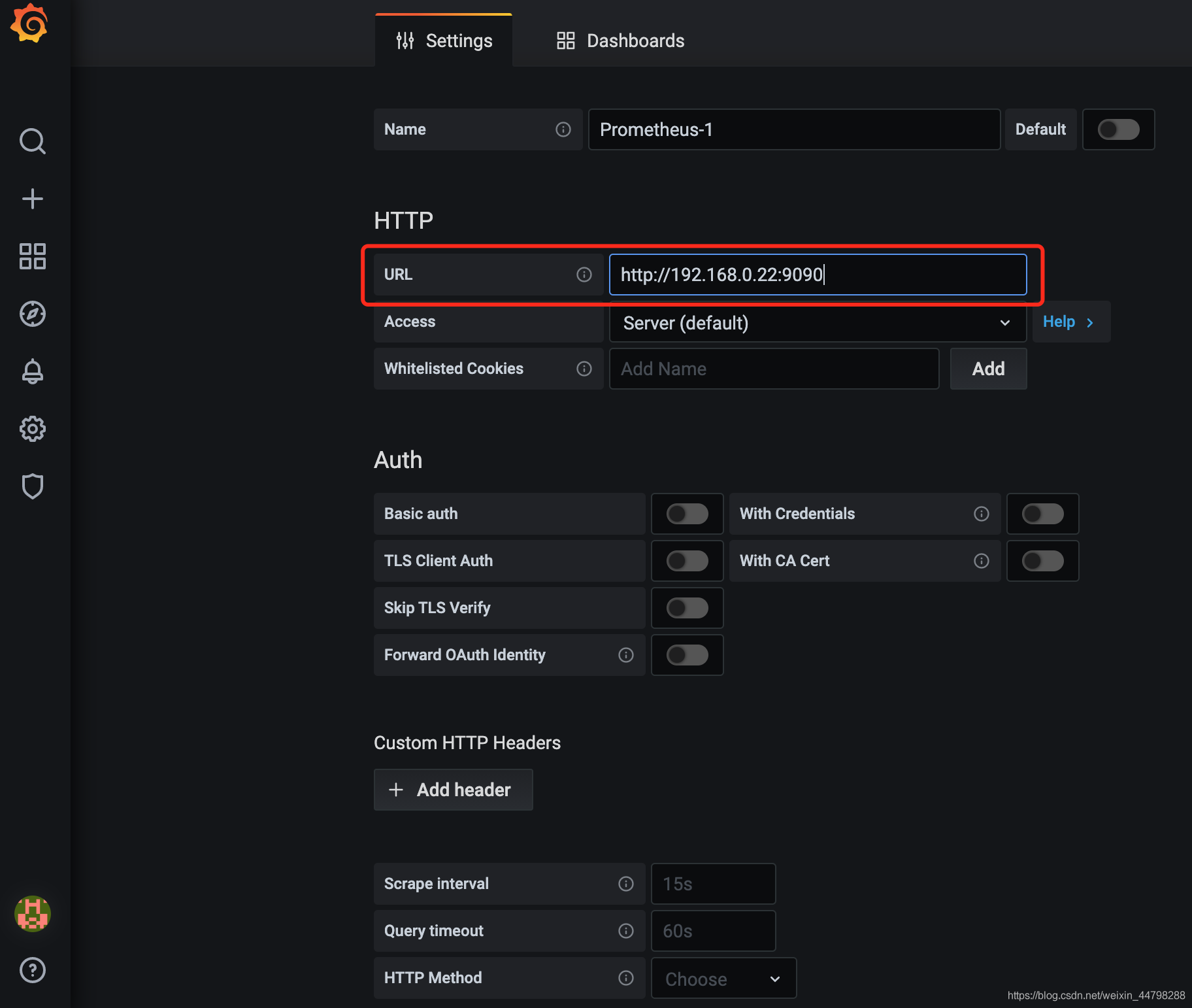The image size is (1192, 1008).
Task: Open the Access Server (default) dropdown
Action: [x=818, y=323]
